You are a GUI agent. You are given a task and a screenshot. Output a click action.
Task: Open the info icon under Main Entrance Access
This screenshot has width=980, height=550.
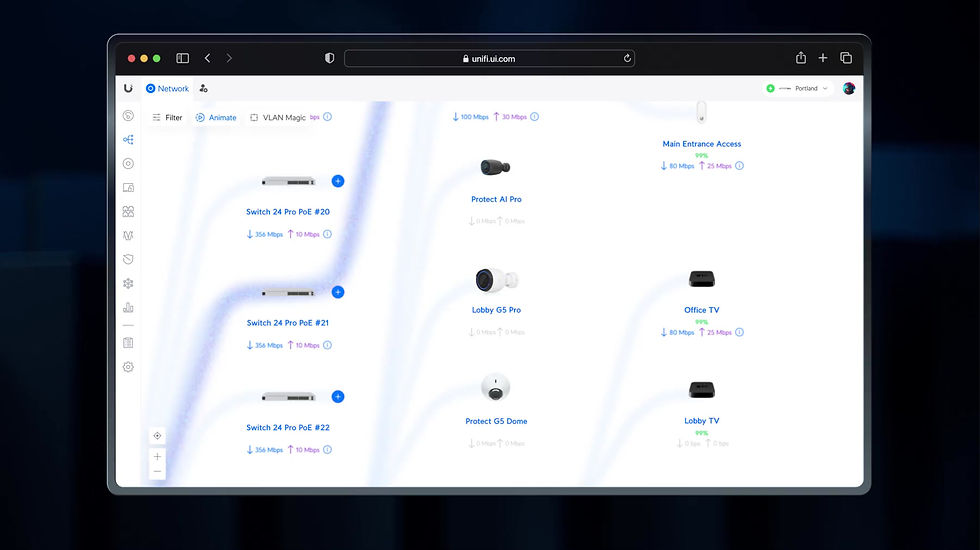point(739,166)
